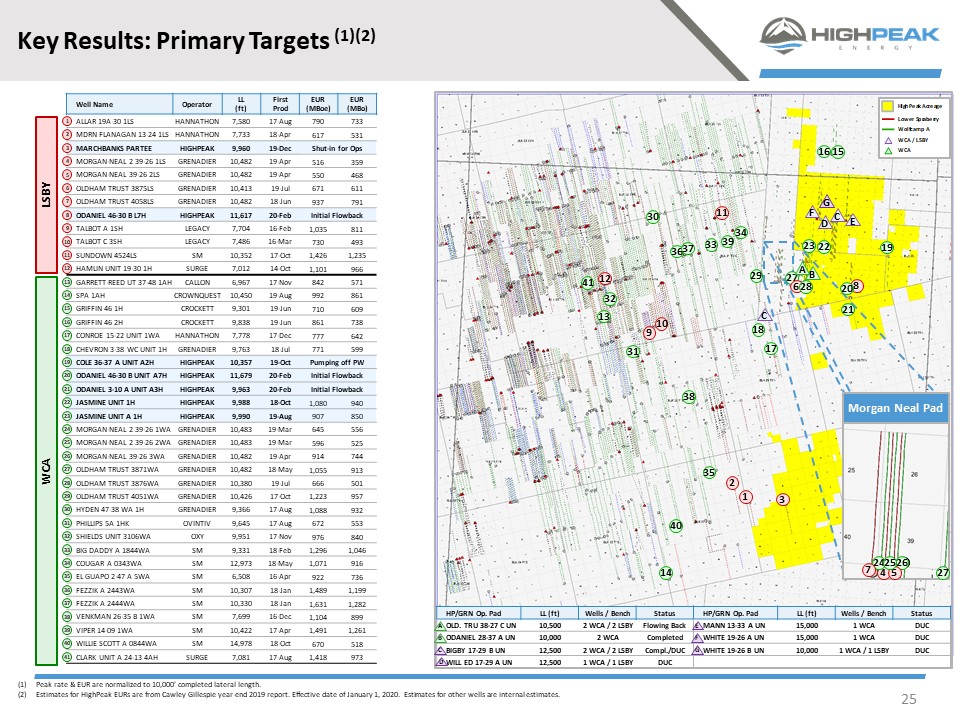The width and height of the screenshot is (960, 720).
Task: Click WCA / LSBY purple triangle in legend
Action: pos(888,140)
